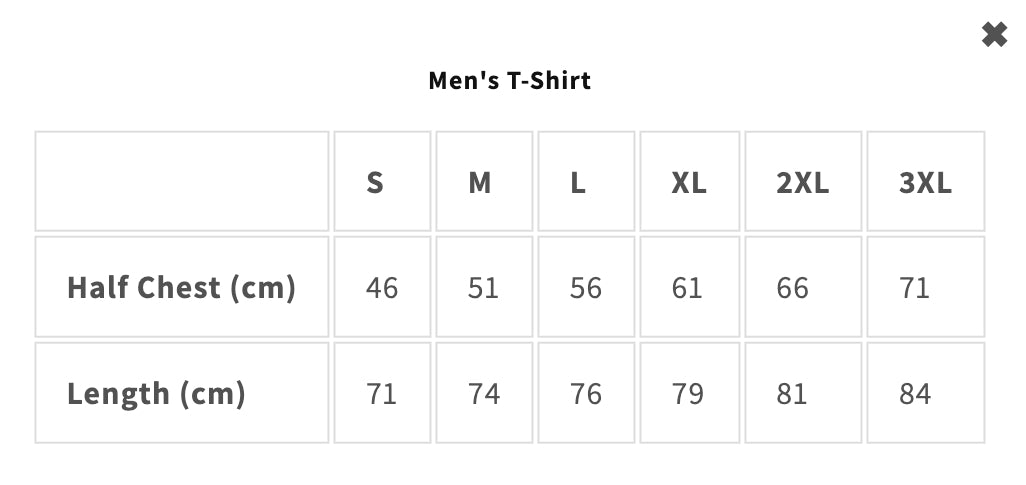Select half chest value 66 for 2XL
Viewport: 1026px width, 485px height.
(x=792, y=288)
